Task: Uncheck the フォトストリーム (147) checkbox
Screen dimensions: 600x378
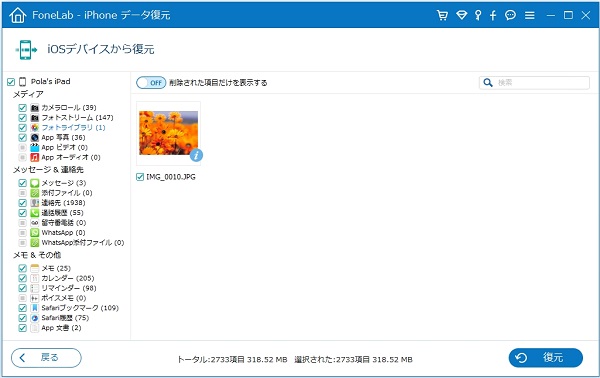Action: coord(22,117)
